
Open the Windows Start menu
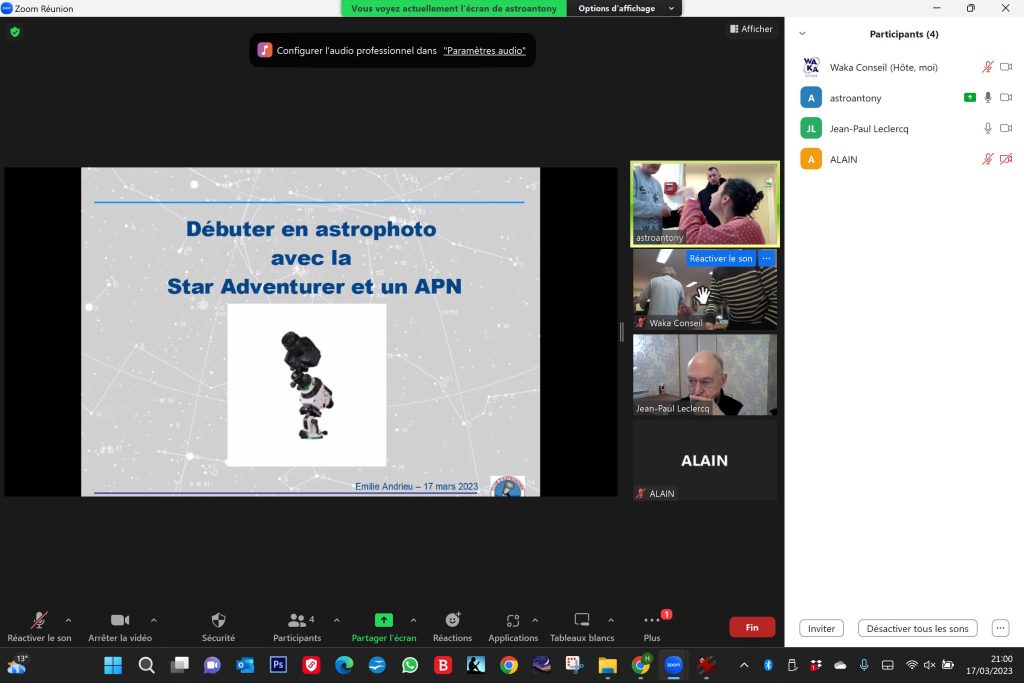coord(113,665)
